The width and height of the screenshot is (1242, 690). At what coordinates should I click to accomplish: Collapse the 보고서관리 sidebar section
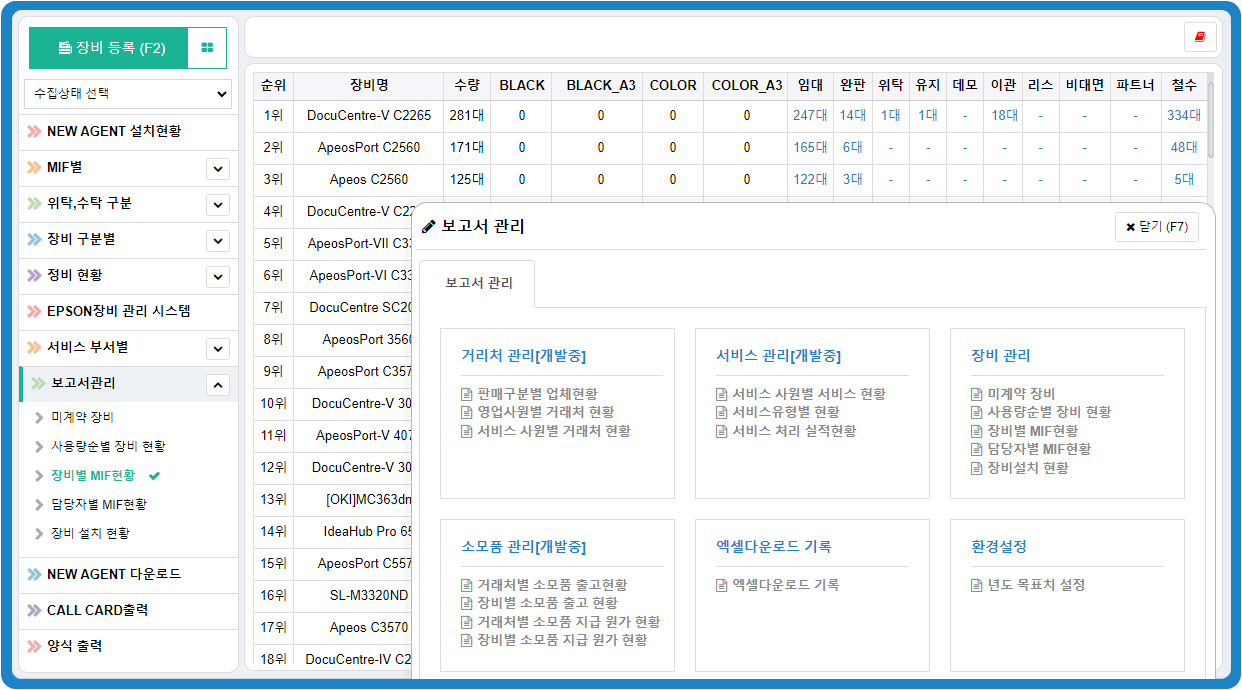[218, 385]
